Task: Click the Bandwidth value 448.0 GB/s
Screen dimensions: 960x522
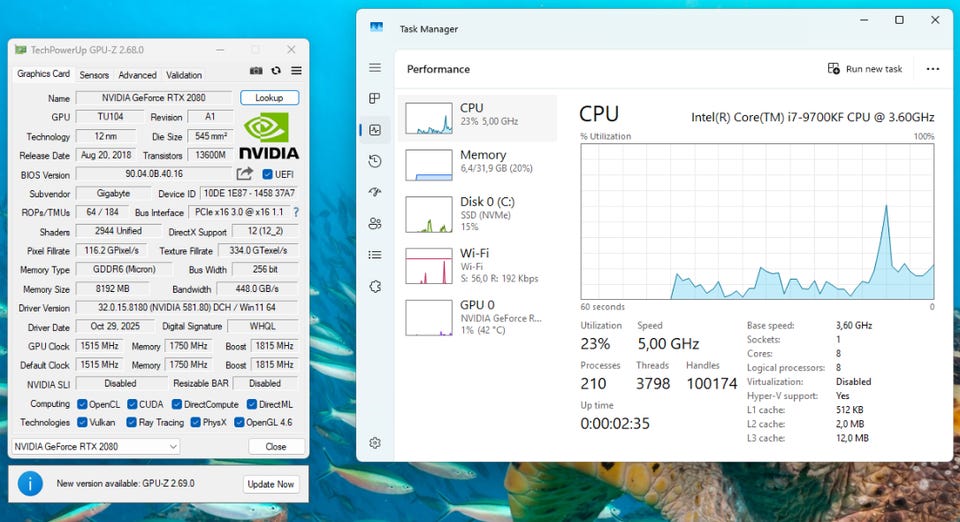Action: tap(257, 289)
